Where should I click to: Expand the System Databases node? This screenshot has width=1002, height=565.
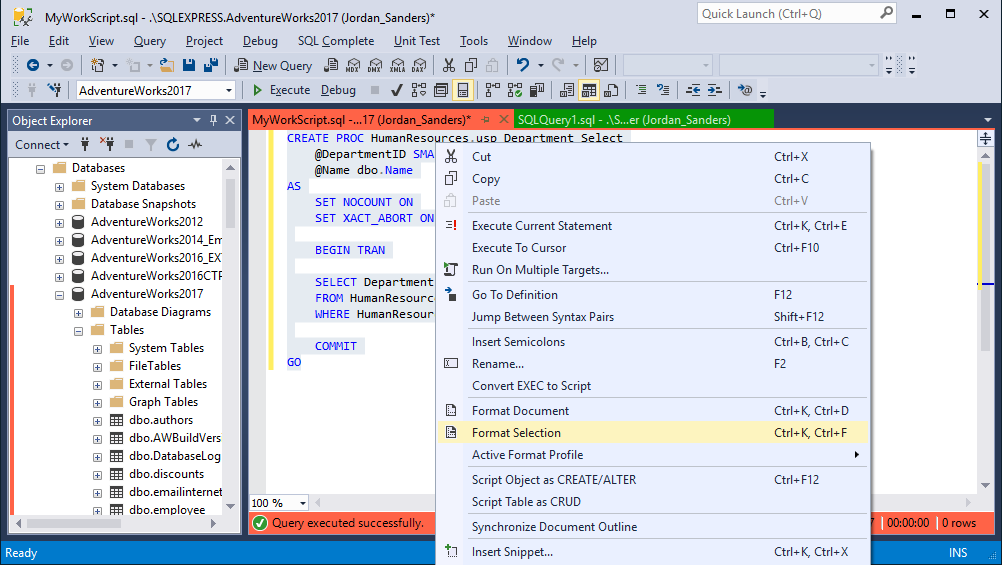click(x=59, y=187)
